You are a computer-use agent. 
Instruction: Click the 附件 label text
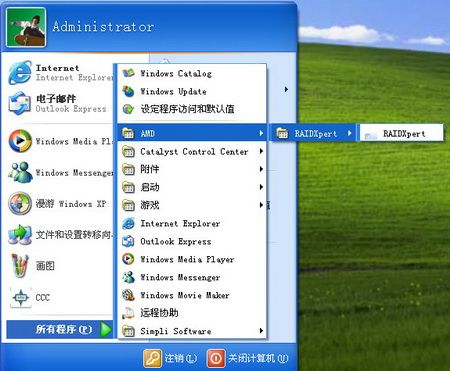coord(150,169)
